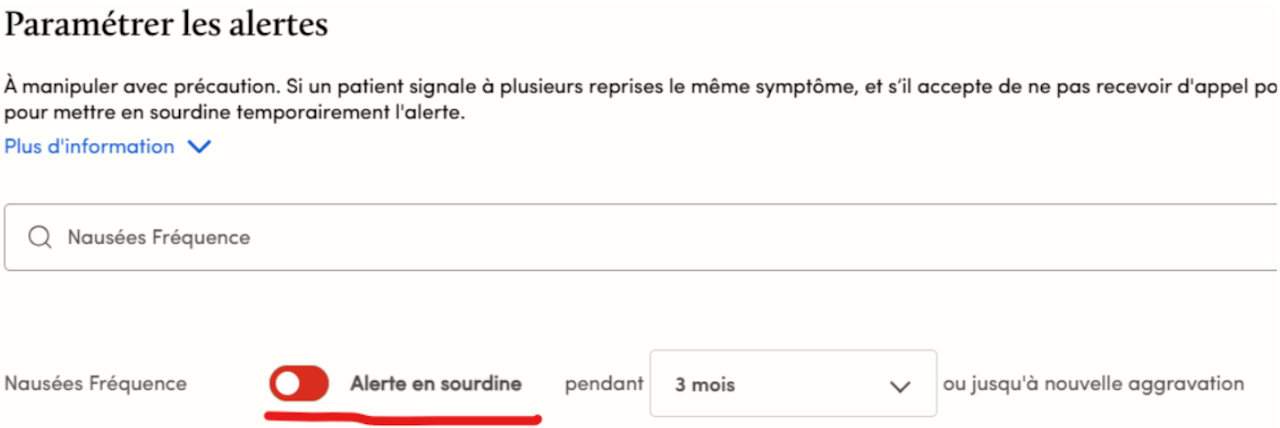The image size is (1280, 428).
Task: Click the Nausées Fréquence text inside search box
Action: (158, 237)
